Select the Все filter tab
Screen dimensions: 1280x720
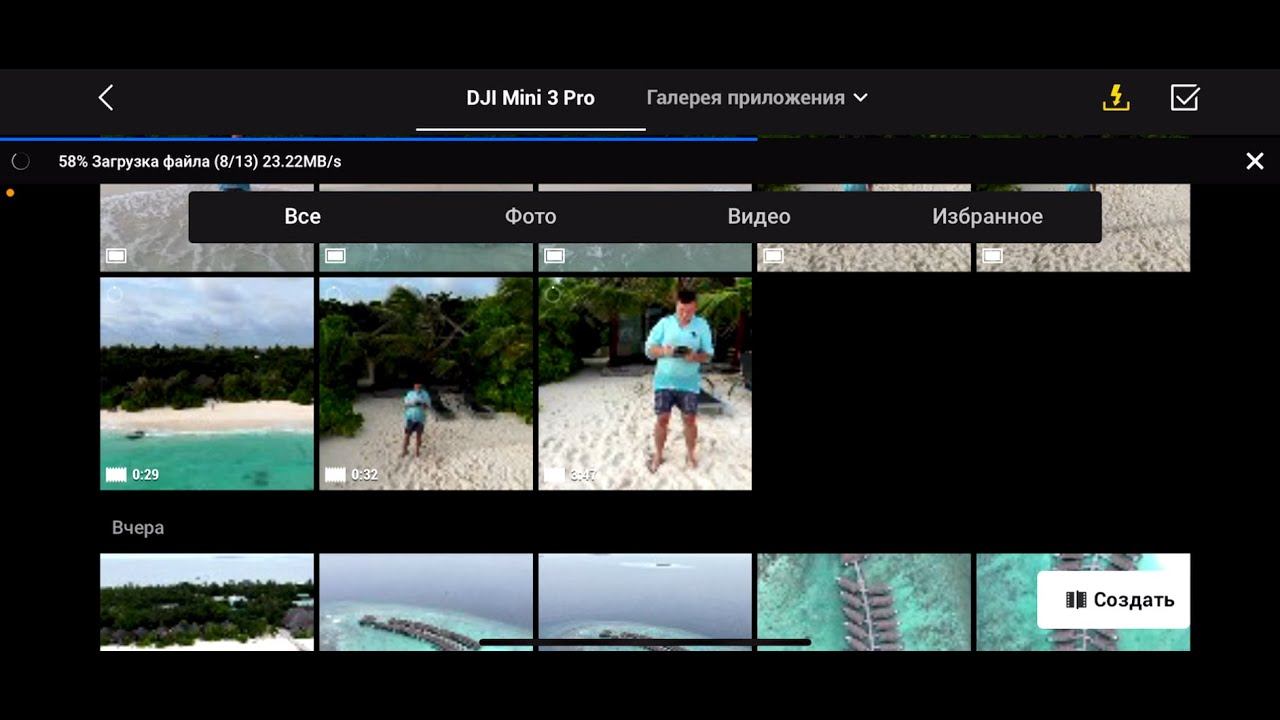tap(302, 216)
